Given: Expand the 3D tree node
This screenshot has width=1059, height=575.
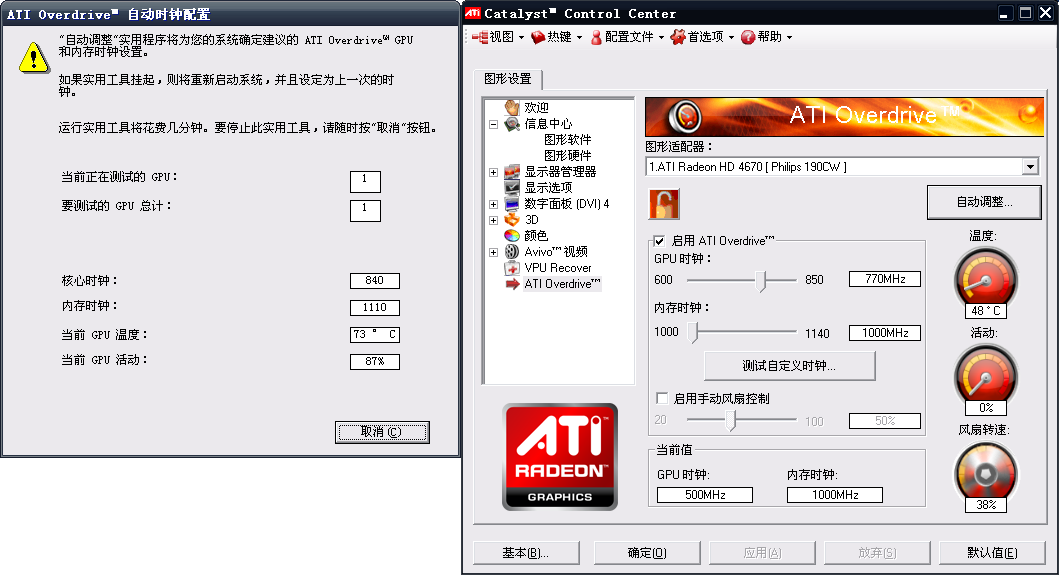Looking at the screenshot, I should click(x=494, y=220).
